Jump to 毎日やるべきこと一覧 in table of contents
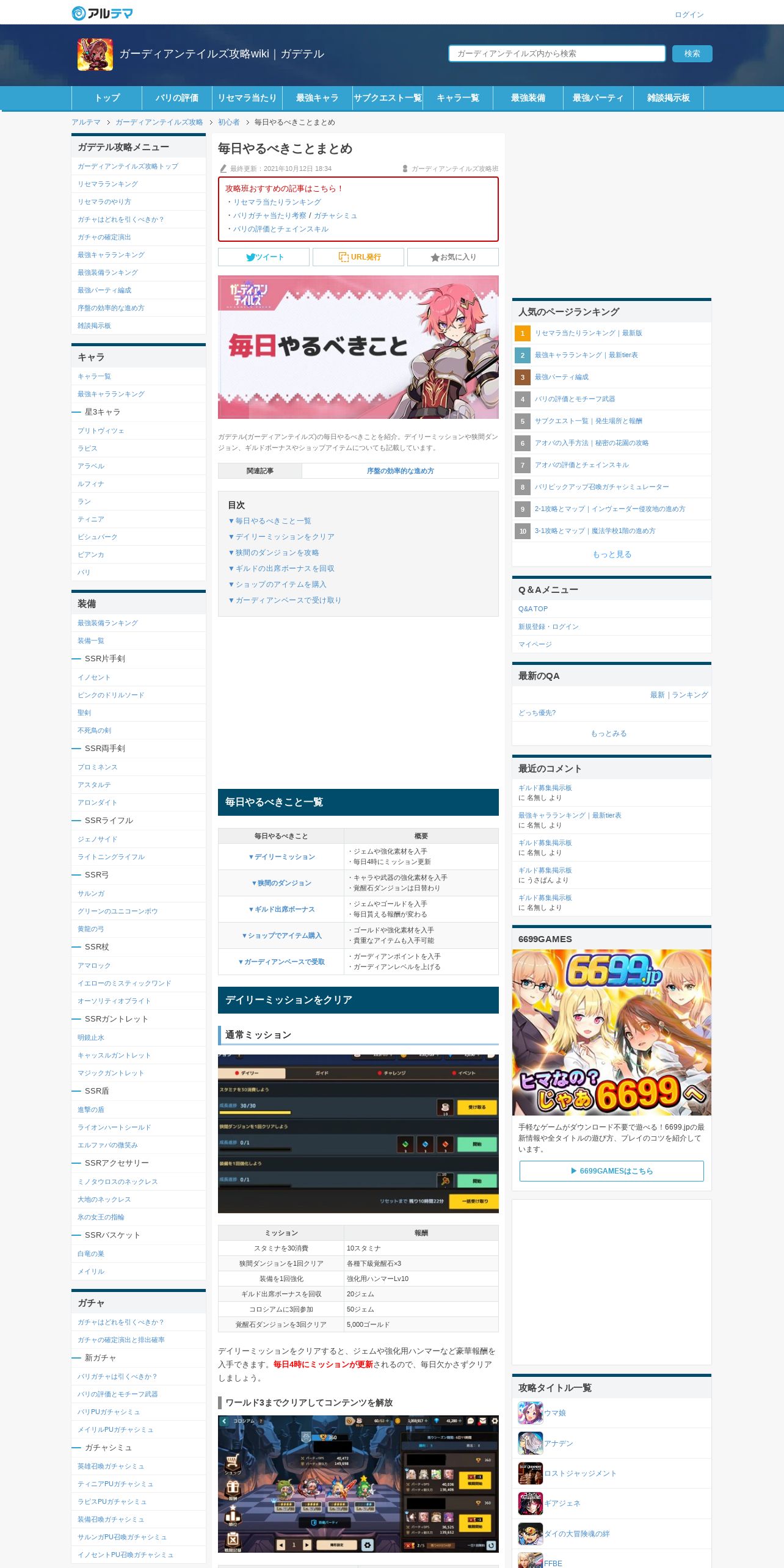This screenshot has height=1568, width=784. tap(270, 521)
